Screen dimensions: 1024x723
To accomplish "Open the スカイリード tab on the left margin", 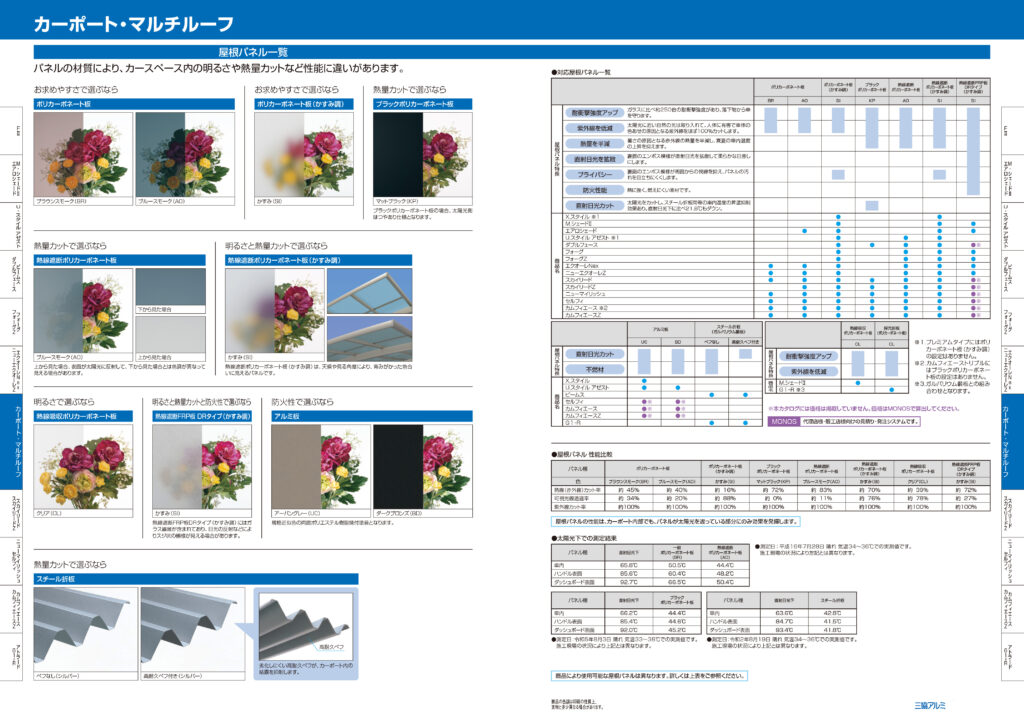I will pyautogui.click(x=11, y=513).
